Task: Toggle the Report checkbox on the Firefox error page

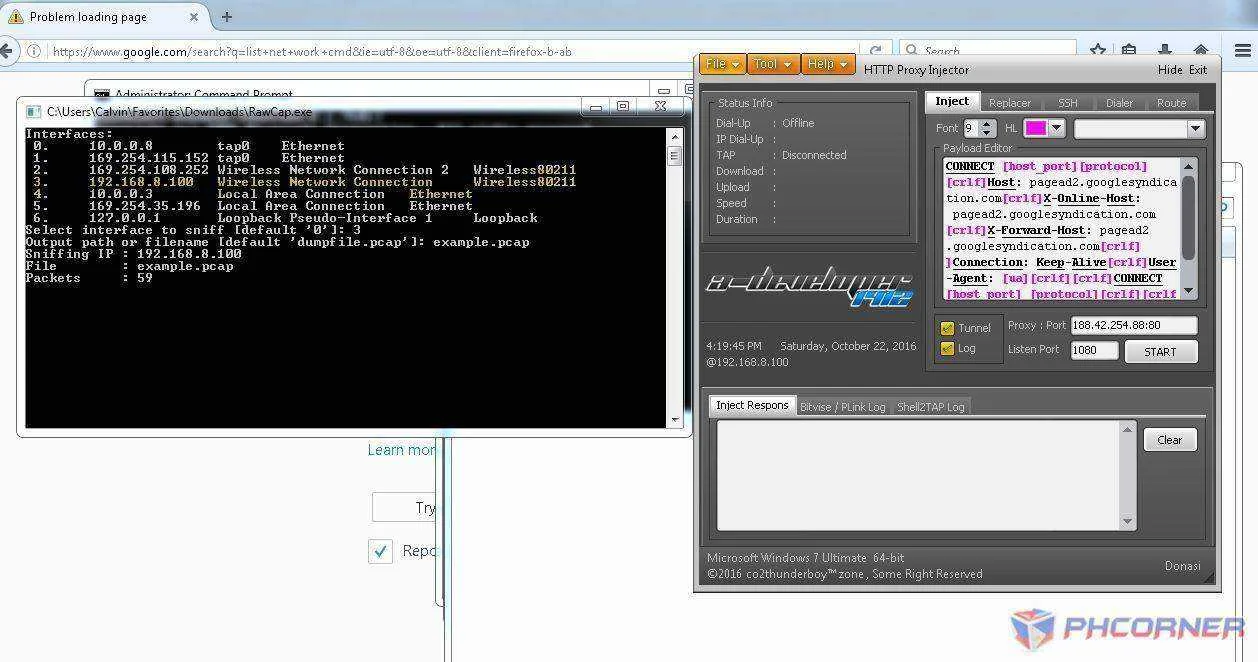Action: 380,551
